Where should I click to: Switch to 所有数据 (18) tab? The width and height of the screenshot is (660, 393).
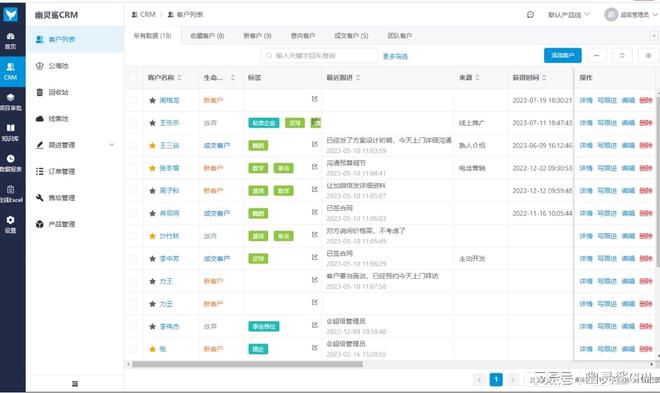coord(152,36)
